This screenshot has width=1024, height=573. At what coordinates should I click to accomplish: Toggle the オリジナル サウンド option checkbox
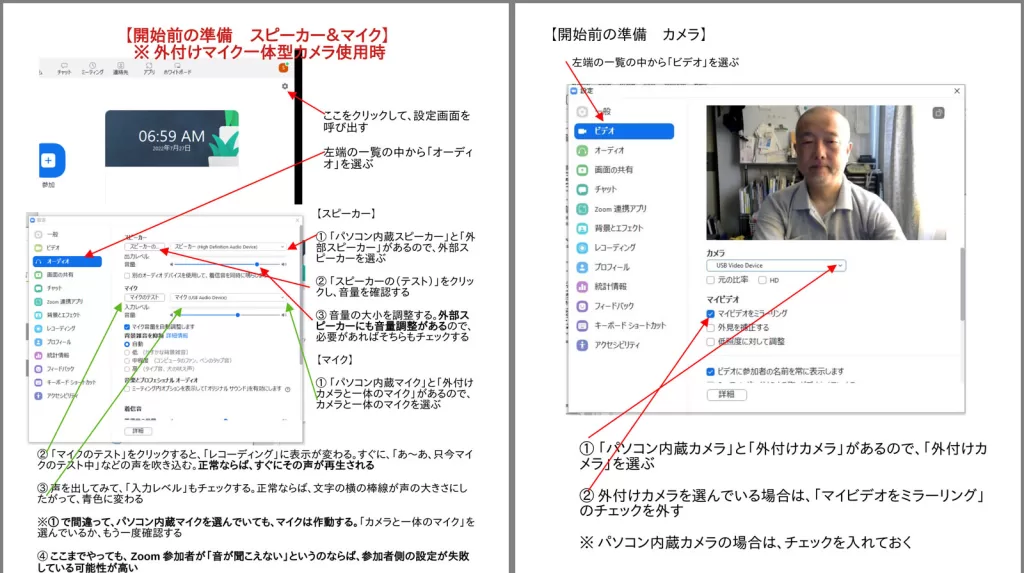click(127, 389)
